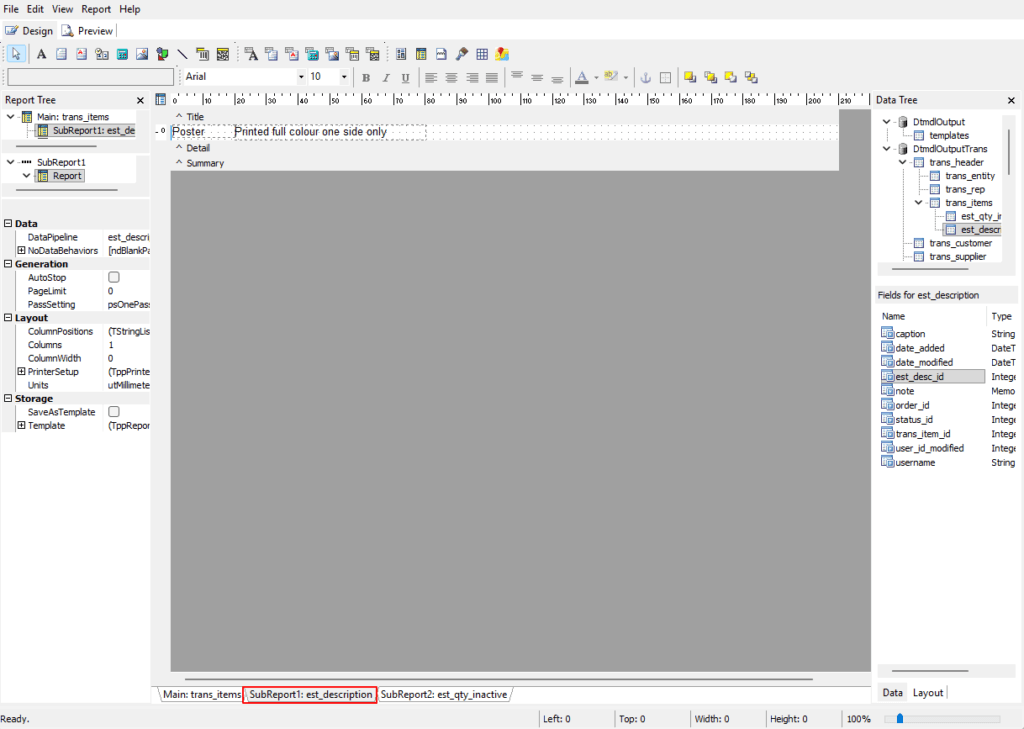This screenshot has width=1024, height=729.
Task: Select the paintbrush tool in toolbar
Action: (461, 54)
